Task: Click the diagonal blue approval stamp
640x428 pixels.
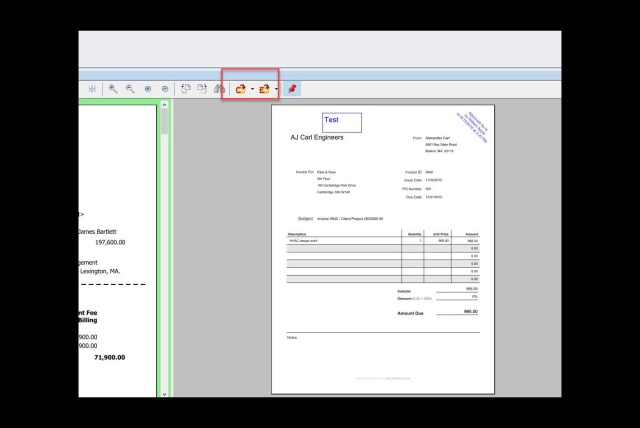Action: click(x=472, y=127)
